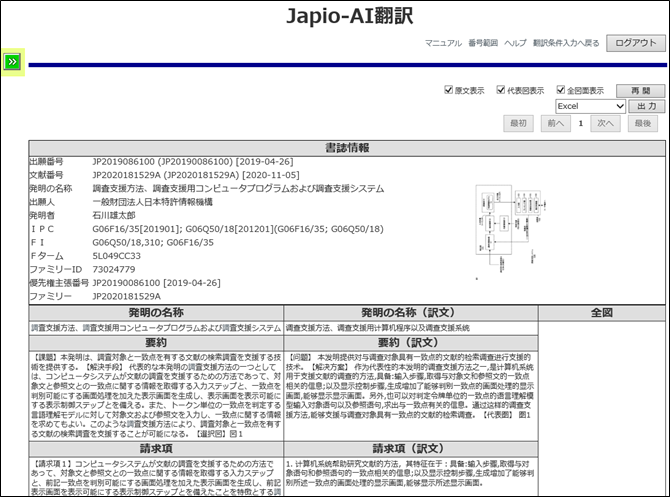Click the 要約 section header

pos(156,343)
